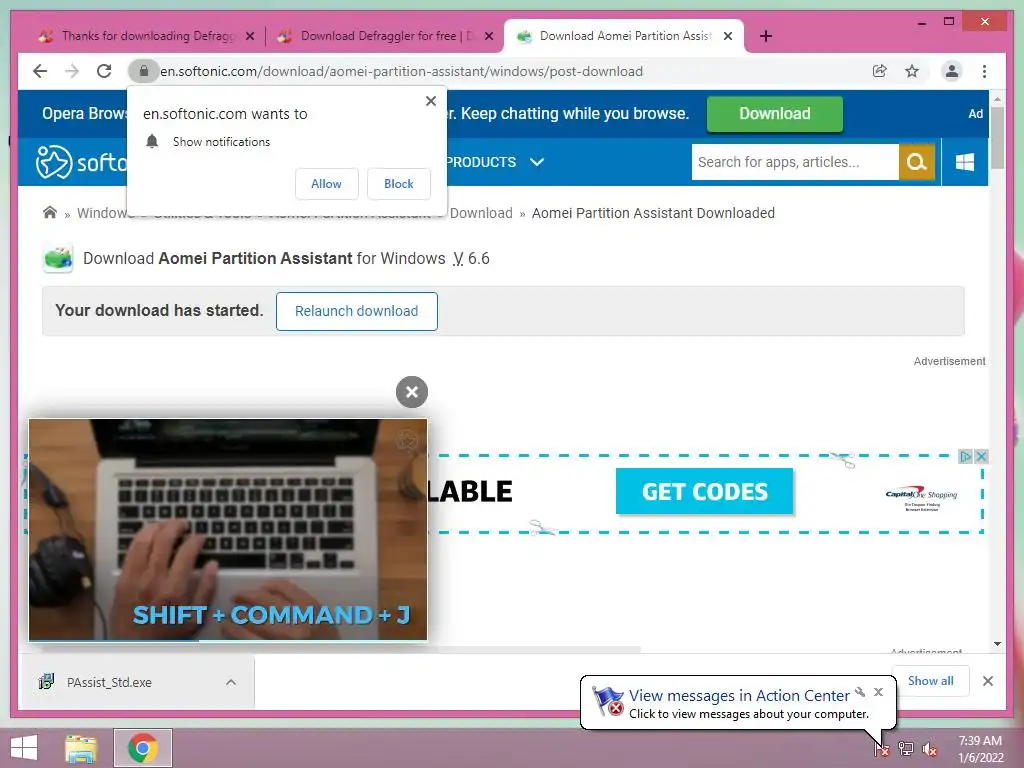The height and width of the screenshot is (768, 1024).
Task: Open the Chrome profile avatar
Action: pos(952,71)
